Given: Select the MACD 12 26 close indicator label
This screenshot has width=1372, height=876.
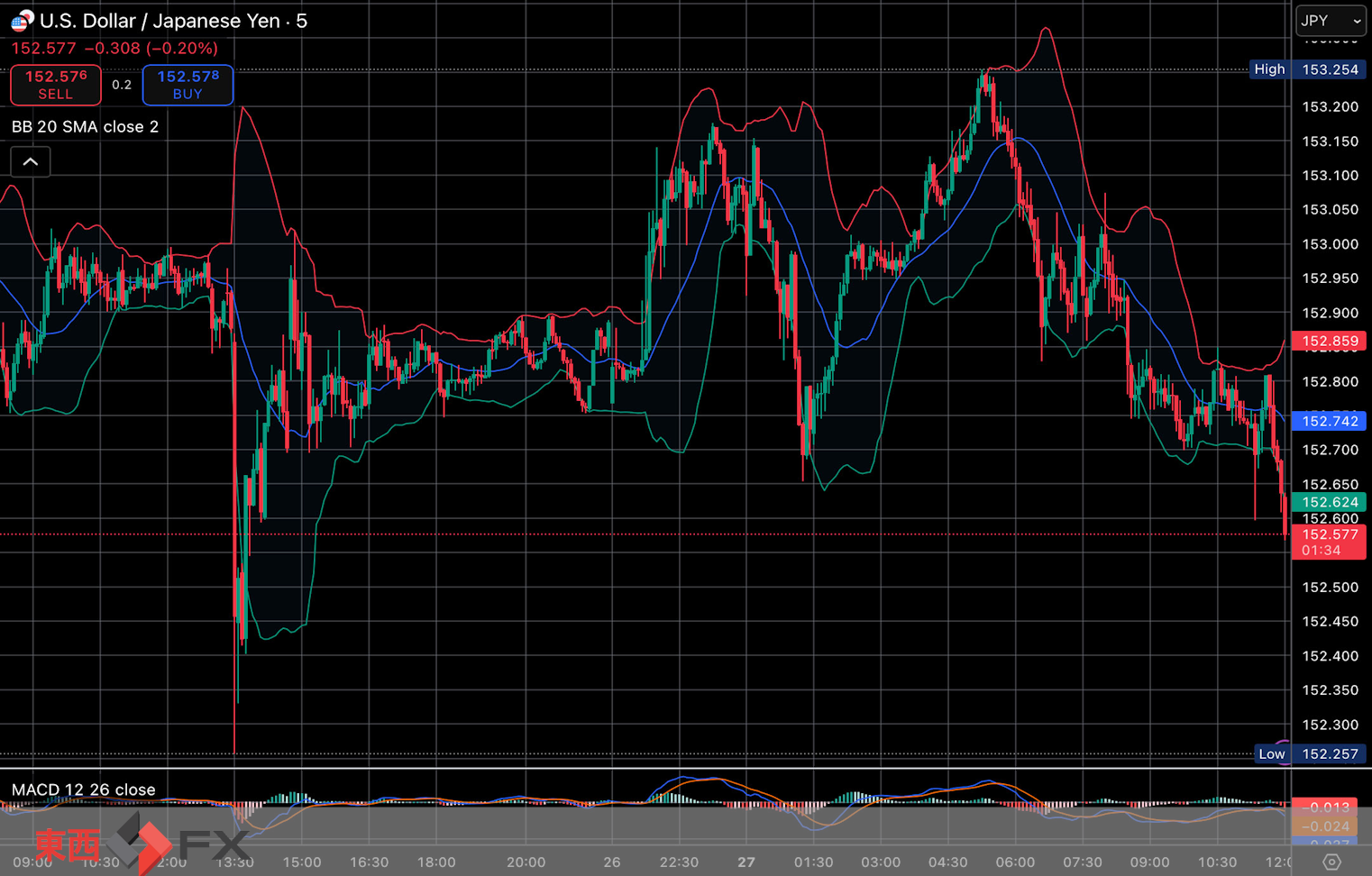Looking at the screenshot, I should click(83, 789).
